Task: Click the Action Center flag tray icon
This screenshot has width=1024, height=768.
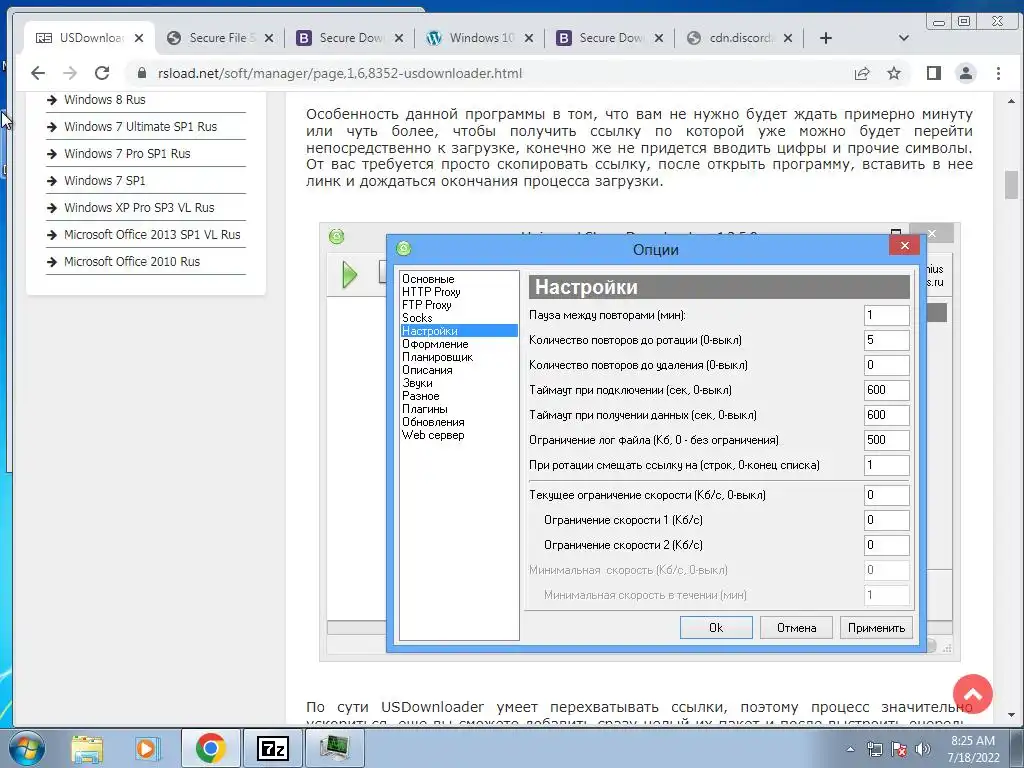Action: (899, 749)
